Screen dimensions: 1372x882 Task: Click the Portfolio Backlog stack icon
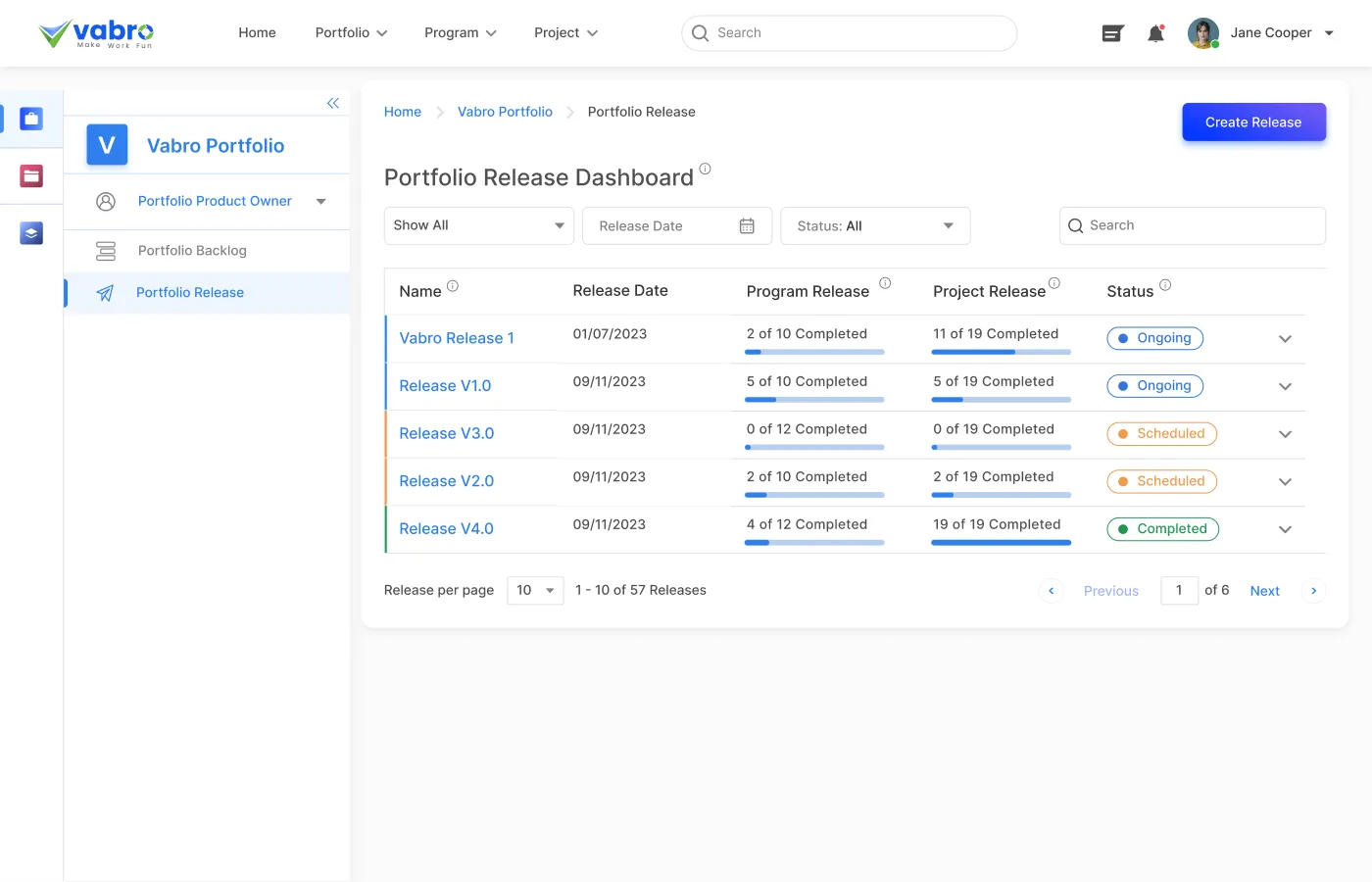pos(106,250)
